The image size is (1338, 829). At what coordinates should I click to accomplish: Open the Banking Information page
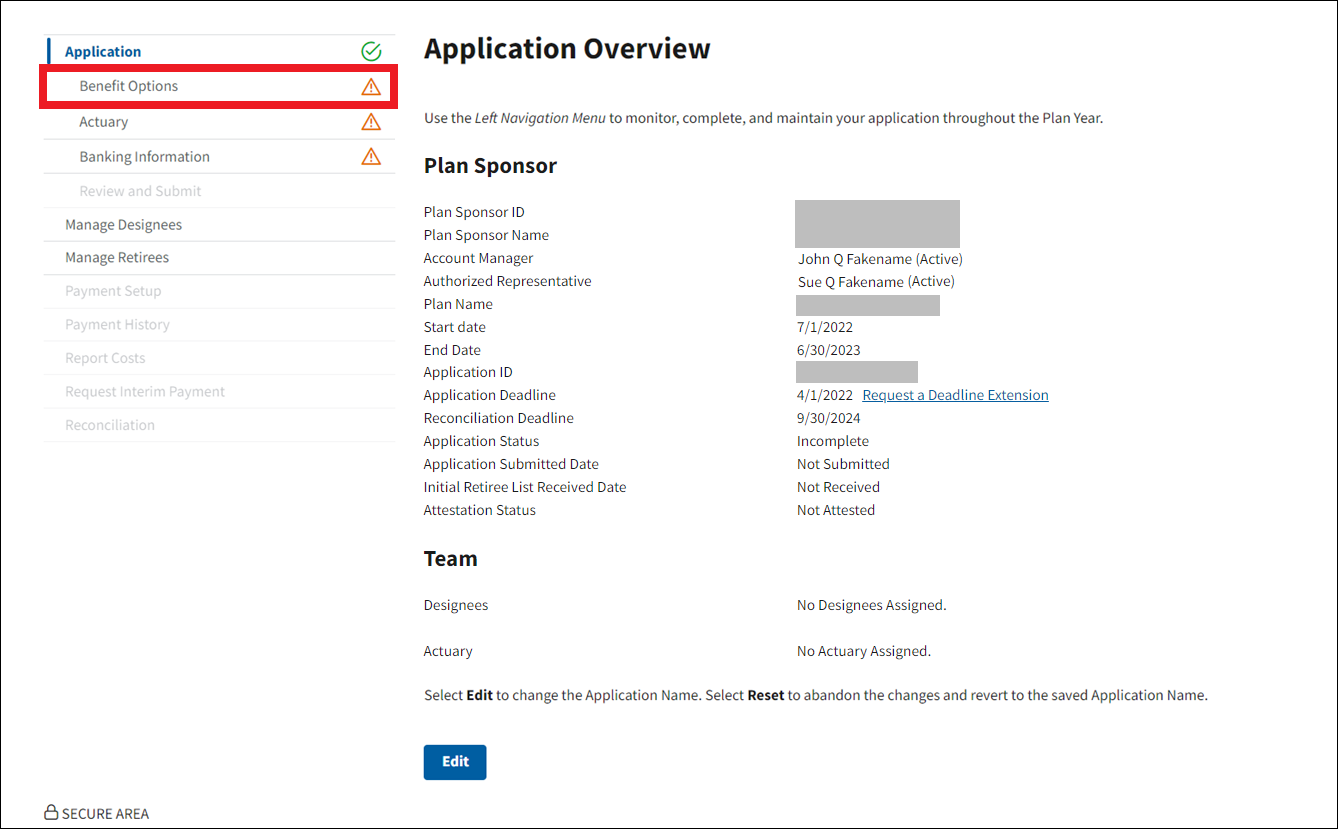[x=145, y=157]
